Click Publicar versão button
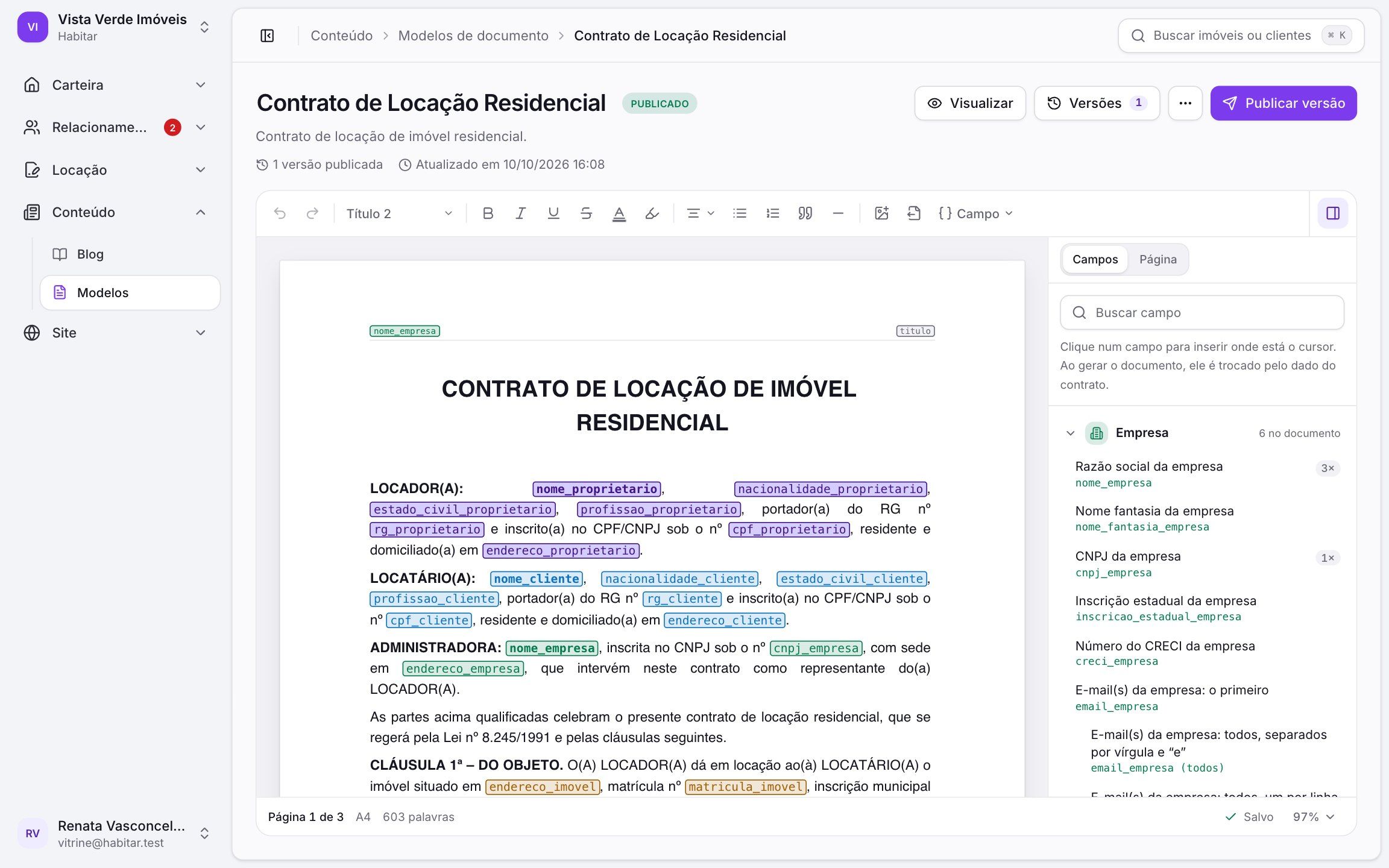 1283,103
